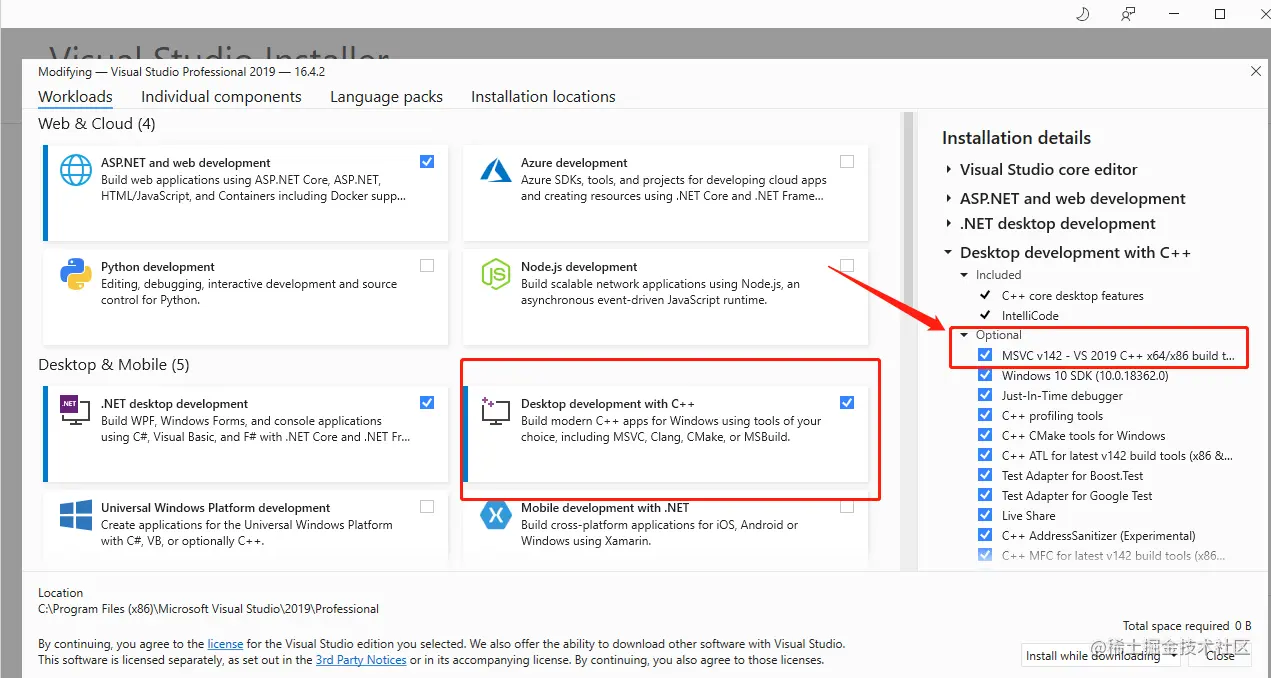Click the Desktop & Mobile (5) heading
This screenshot has width=1271, height=678.
113,365
